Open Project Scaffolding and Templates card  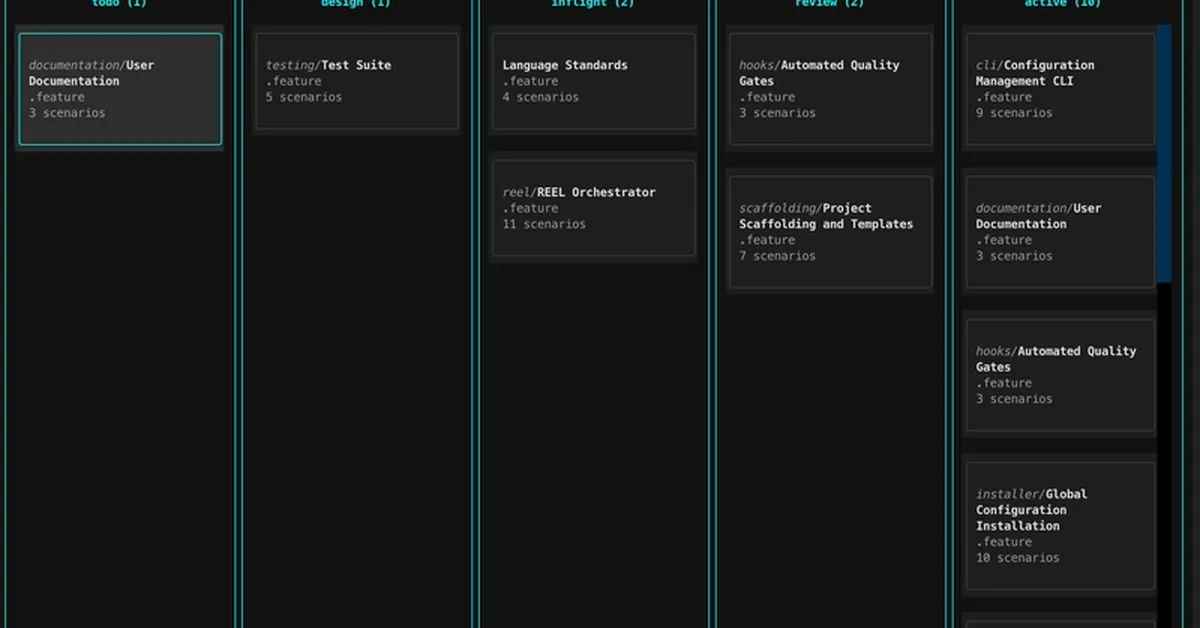click(830, 232)
